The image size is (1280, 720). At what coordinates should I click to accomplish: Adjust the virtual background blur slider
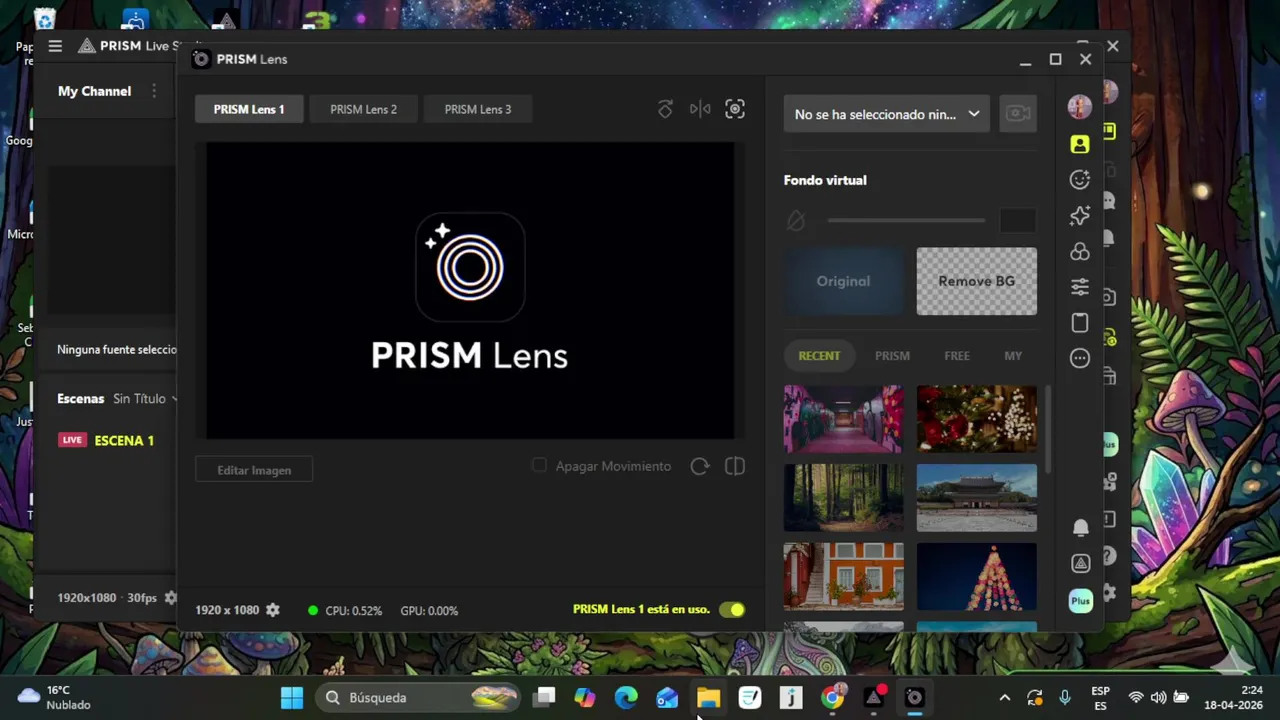pyautogui.click(x=905, y=220)
